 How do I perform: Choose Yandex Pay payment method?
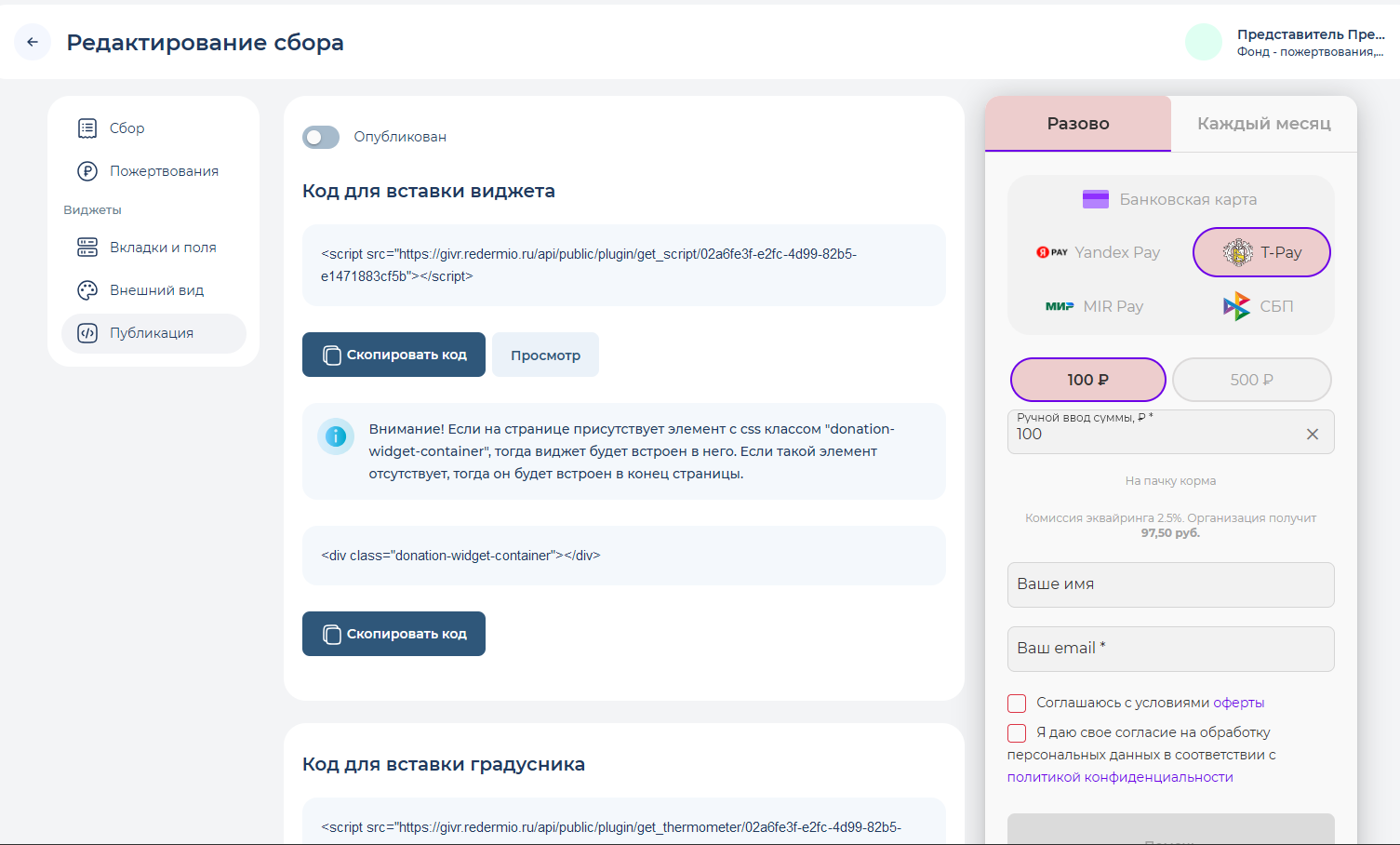1099,252
